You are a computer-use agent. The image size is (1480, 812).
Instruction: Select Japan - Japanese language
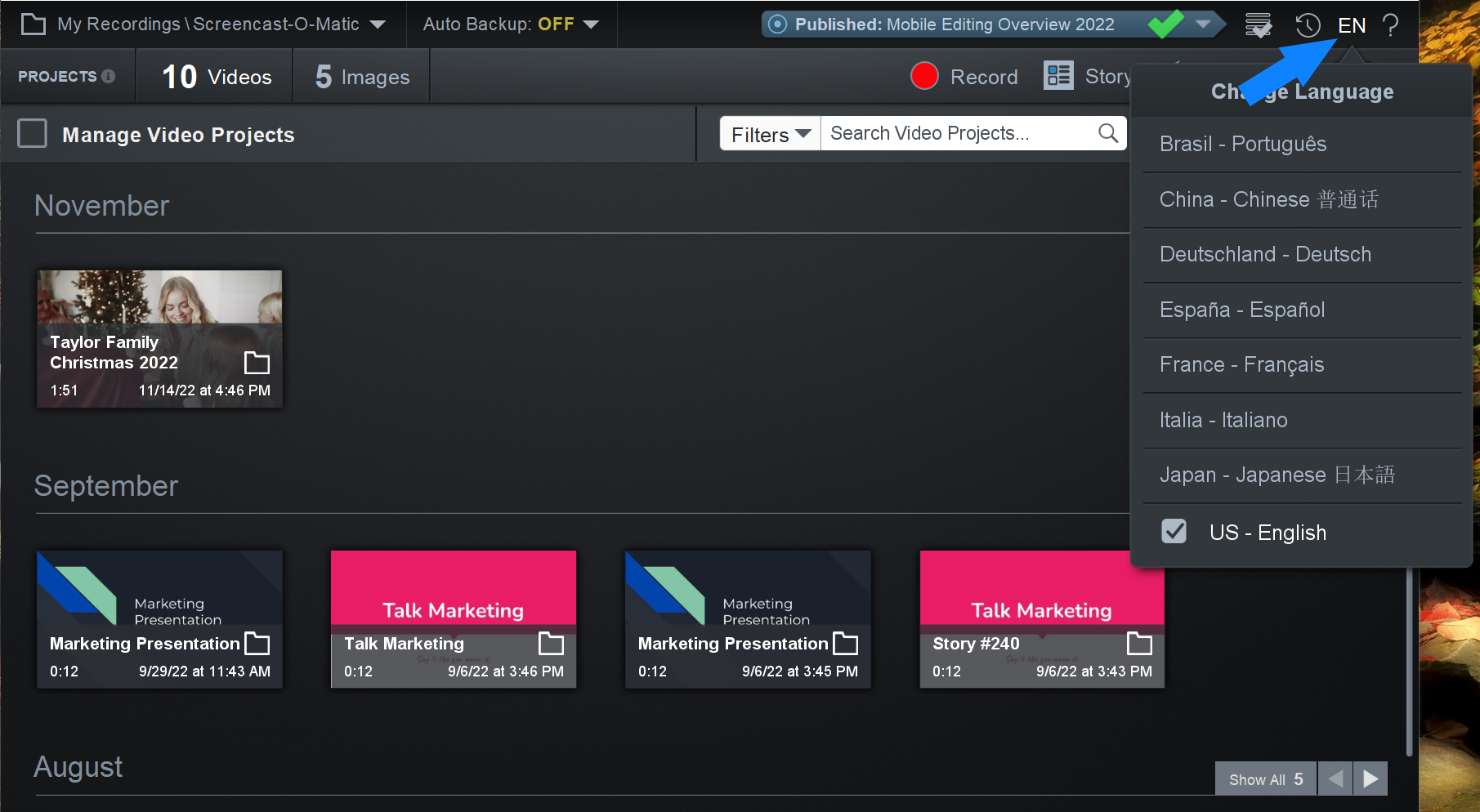[1302, 475]
